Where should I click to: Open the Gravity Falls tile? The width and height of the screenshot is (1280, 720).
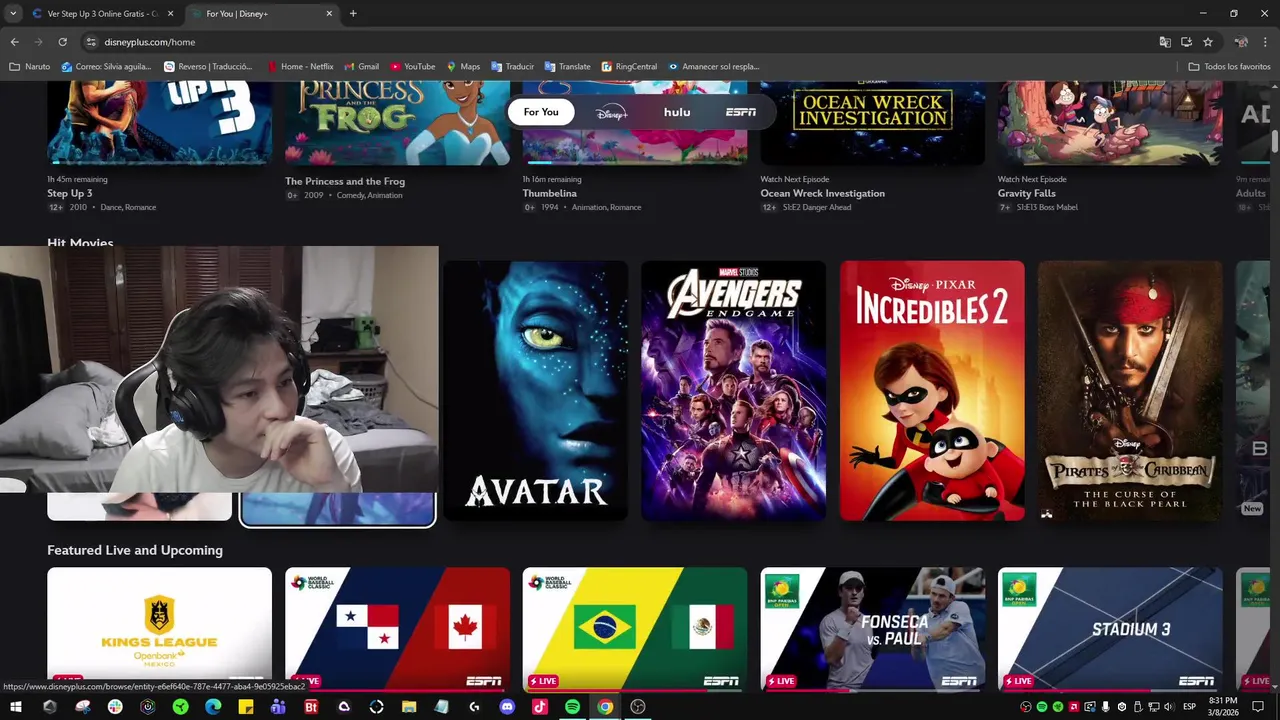pos(1110,122)
